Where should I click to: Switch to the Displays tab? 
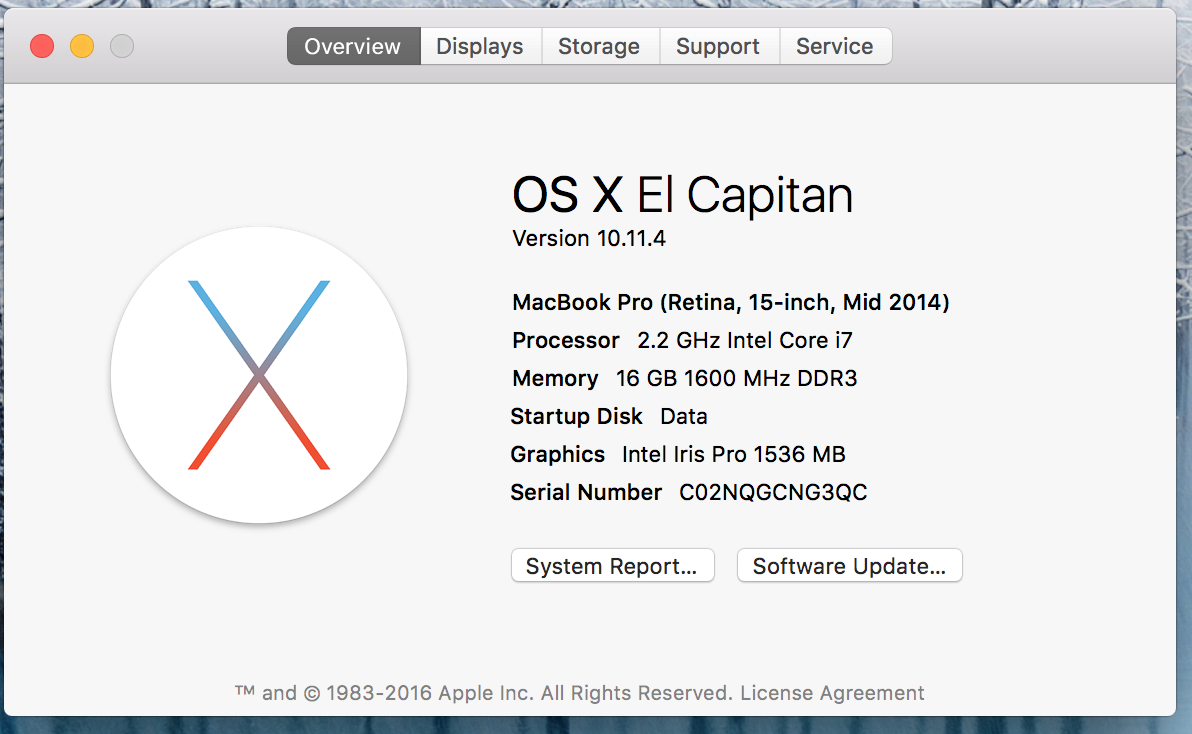coord(480,46)
